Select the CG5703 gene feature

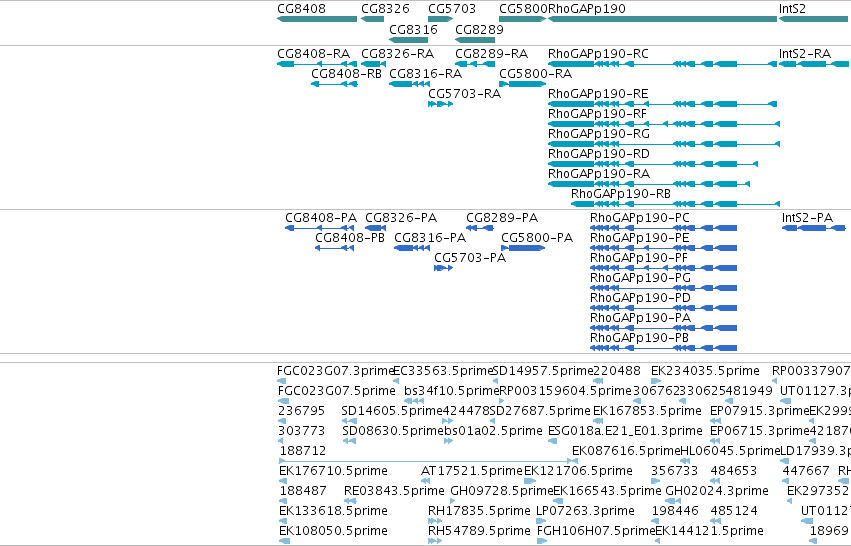tap(440, 19)
